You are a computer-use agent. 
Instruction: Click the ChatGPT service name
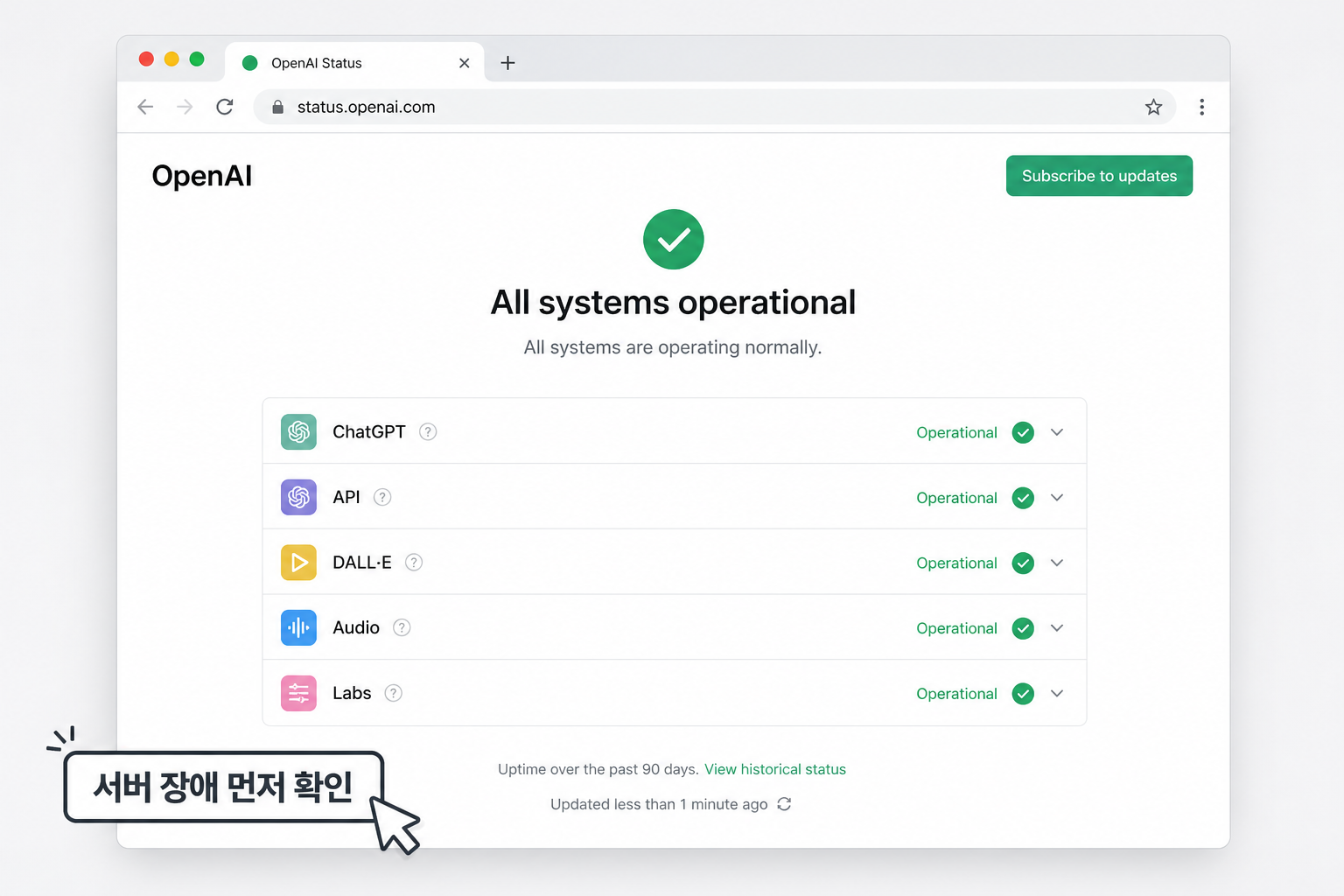369,431
